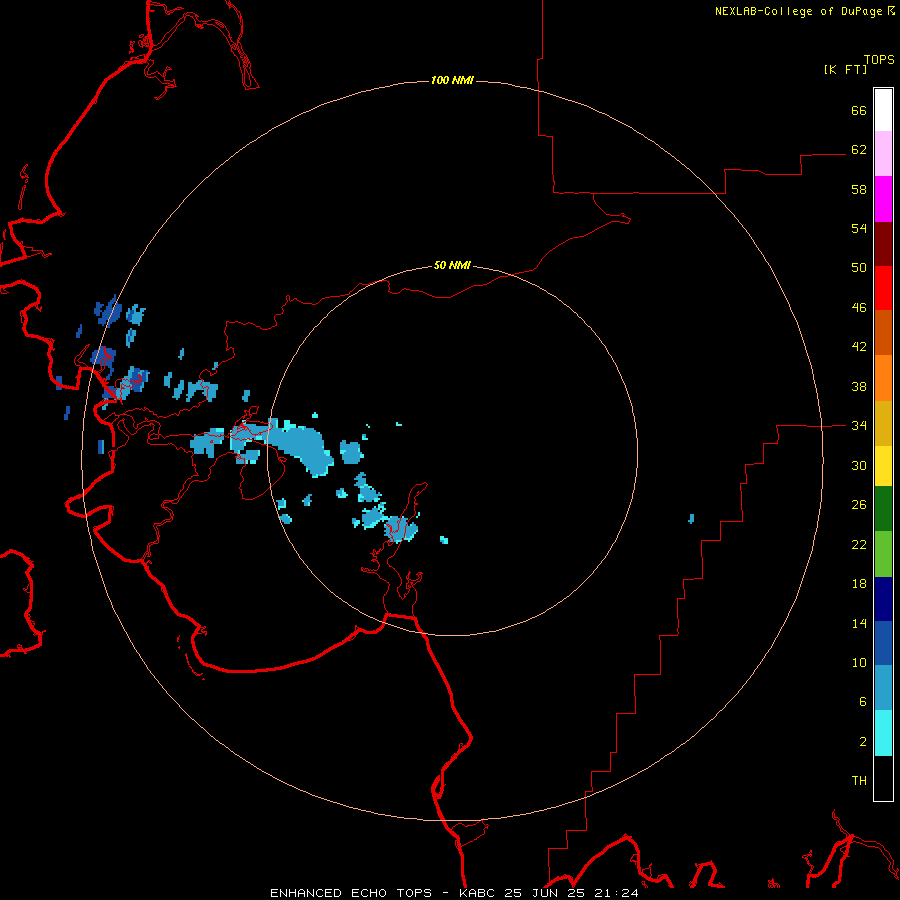Pick the yellow legend swatch
The image size is (900, 900).
click(883, 466)
